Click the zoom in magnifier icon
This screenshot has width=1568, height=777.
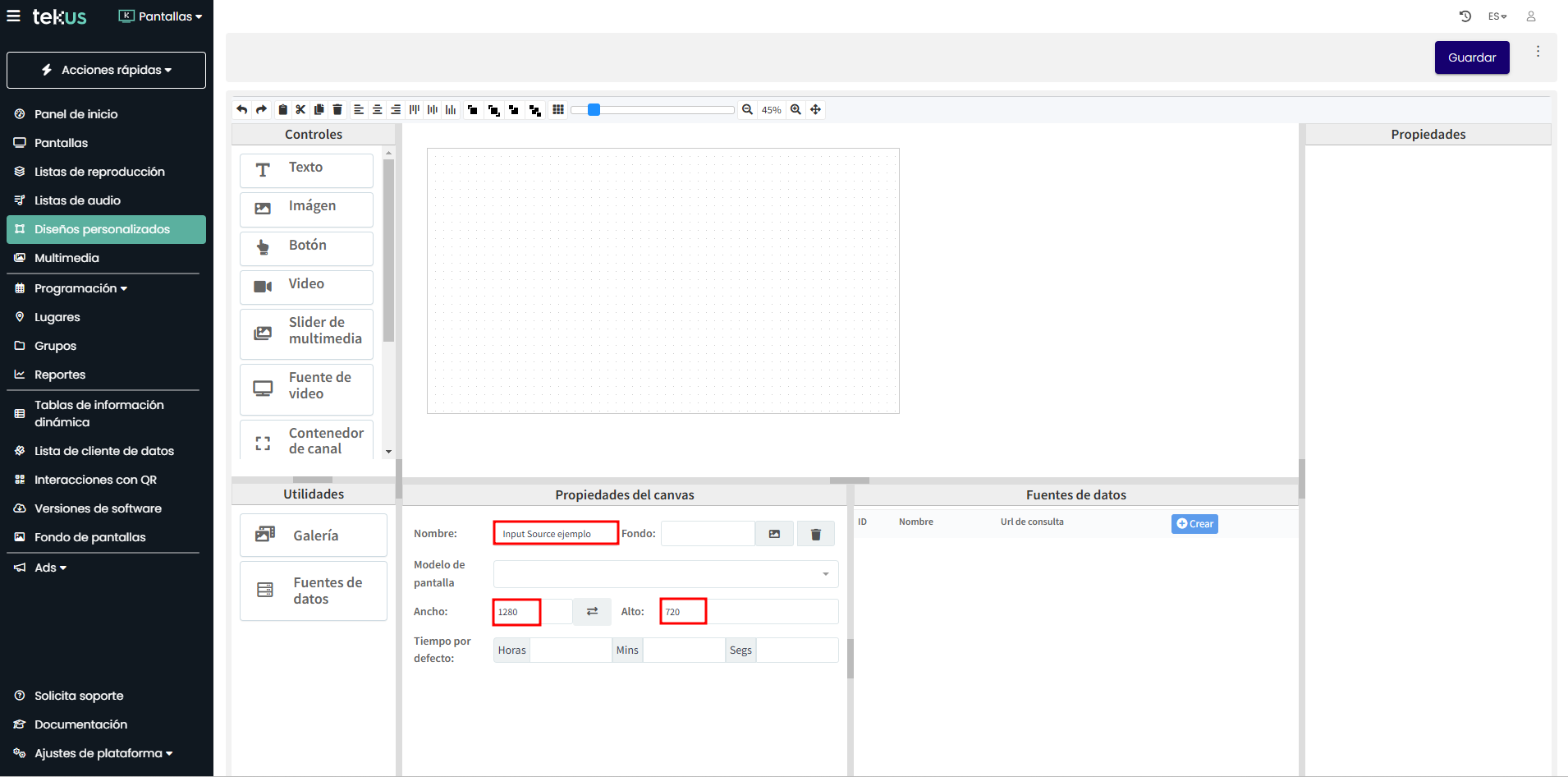coord(795,109)
